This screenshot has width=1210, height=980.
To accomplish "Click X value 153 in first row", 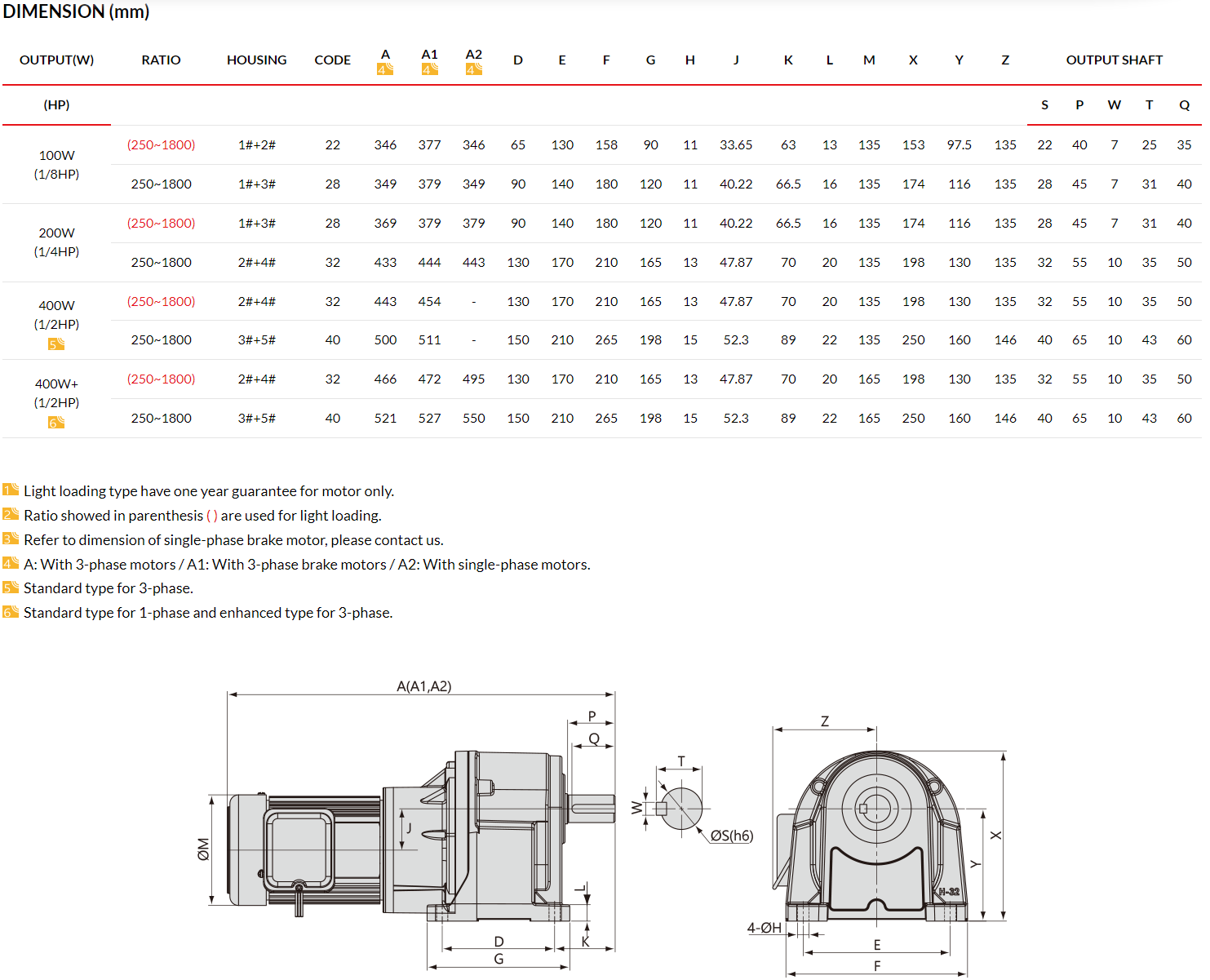I will [913, 144].
